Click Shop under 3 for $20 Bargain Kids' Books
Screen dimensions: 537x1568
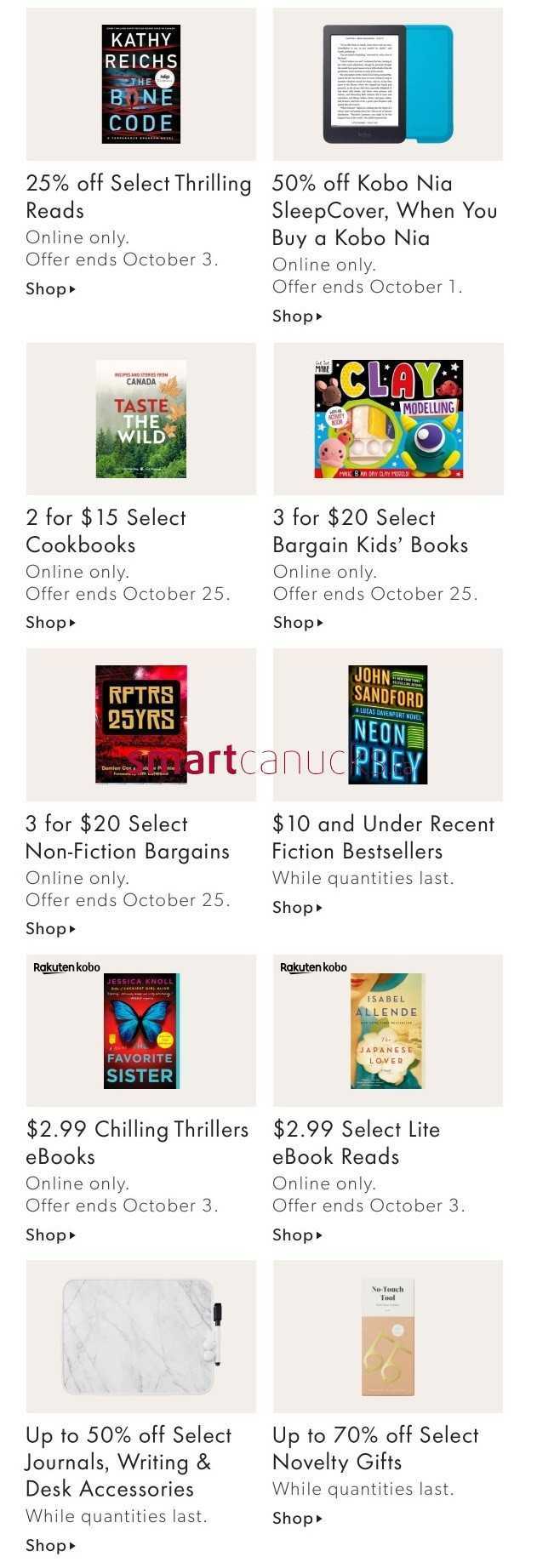pos(298,623)
